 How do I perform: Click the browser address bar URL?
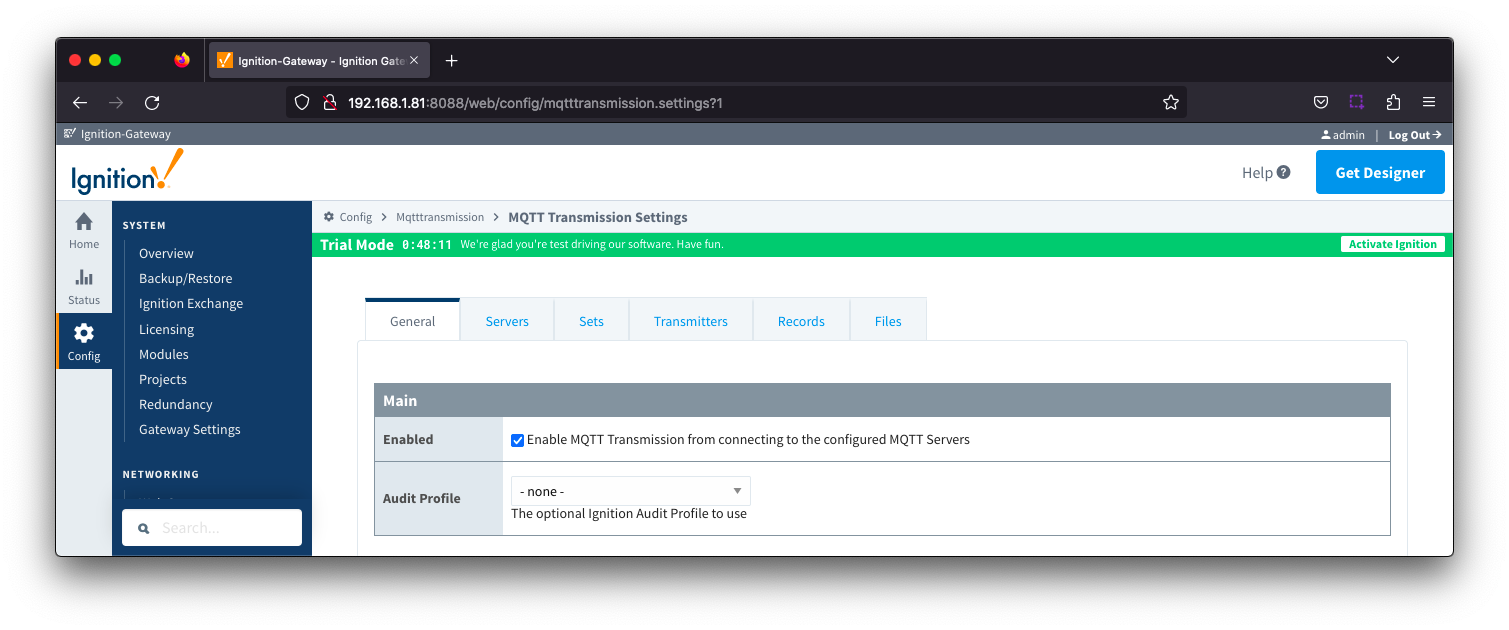[535, 102]
